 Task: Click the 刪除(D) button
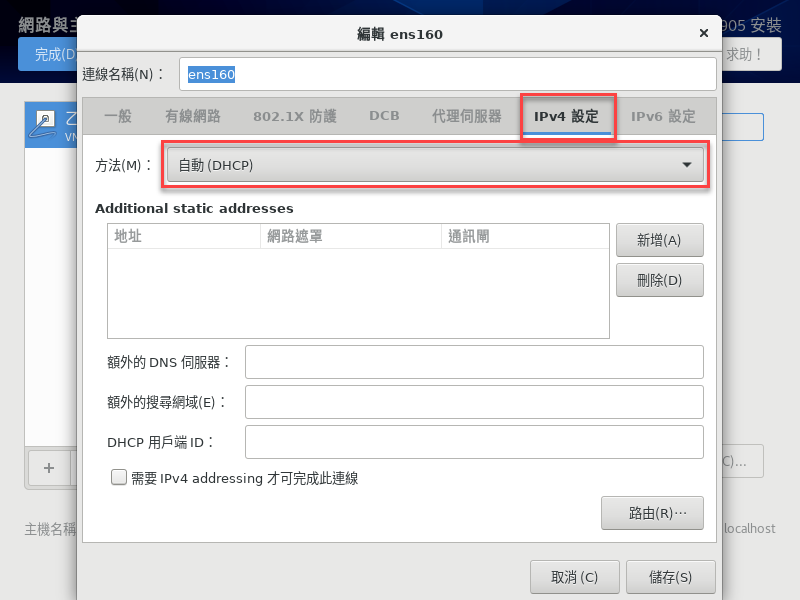pos(660,280)
